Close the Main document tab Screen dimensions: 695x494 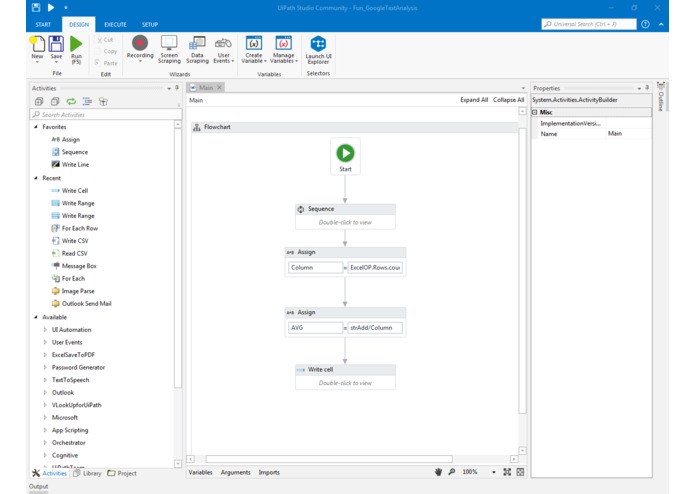click(x=219, y=88)
